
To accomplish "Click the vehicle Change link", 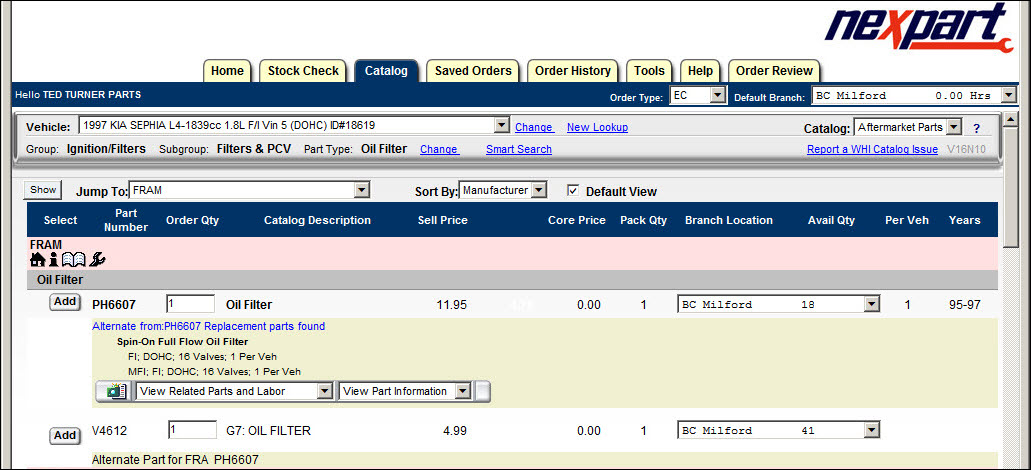I will click(x=535, y=128).
